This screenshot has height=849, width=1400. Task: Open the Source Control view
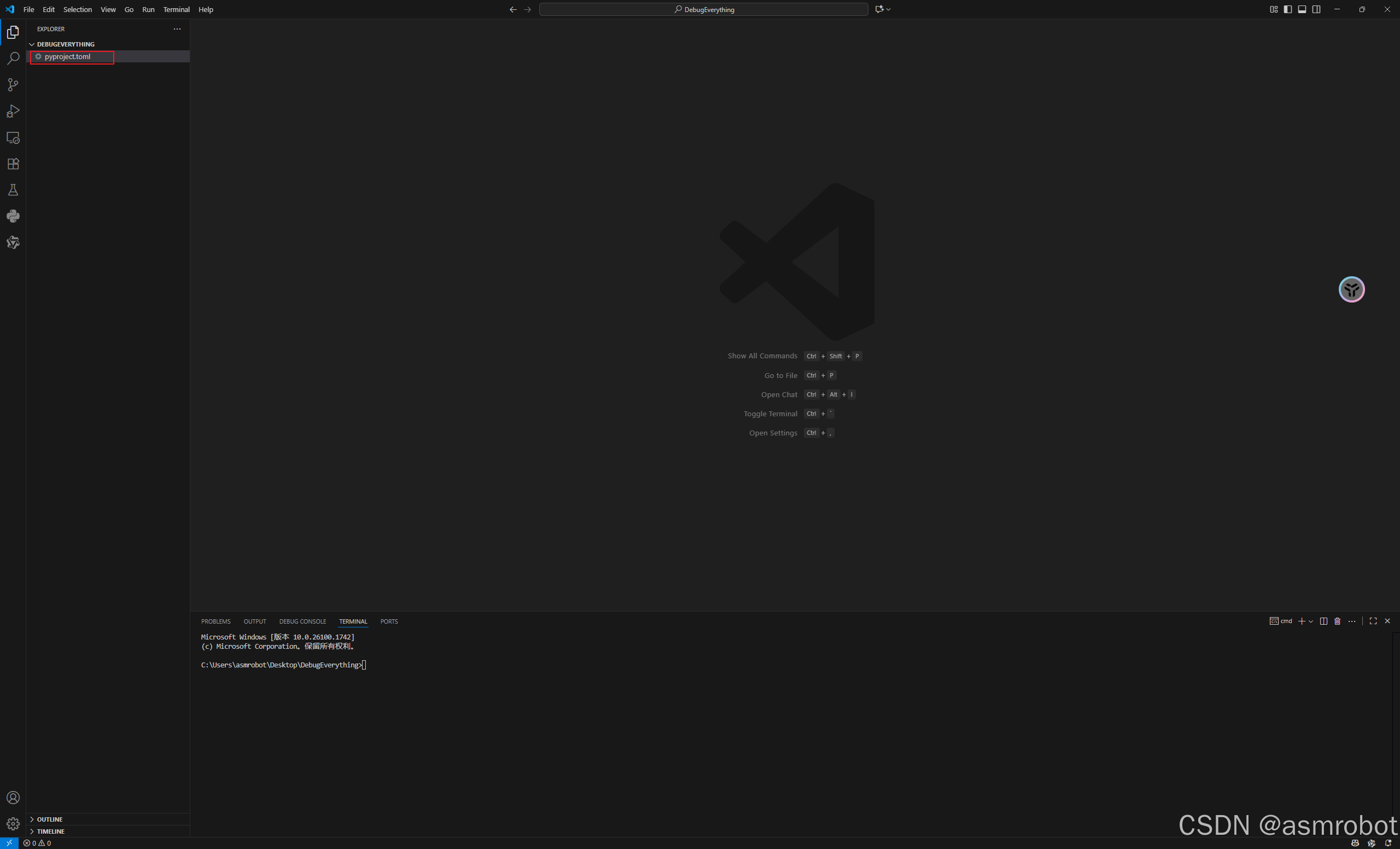pos(13,85)
